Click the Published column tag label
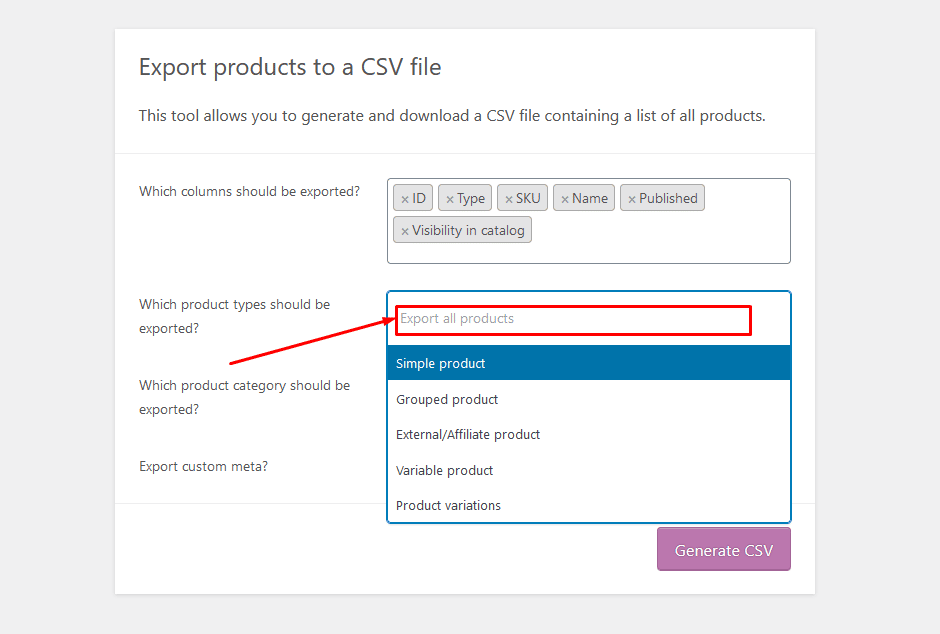 point(667,197)
